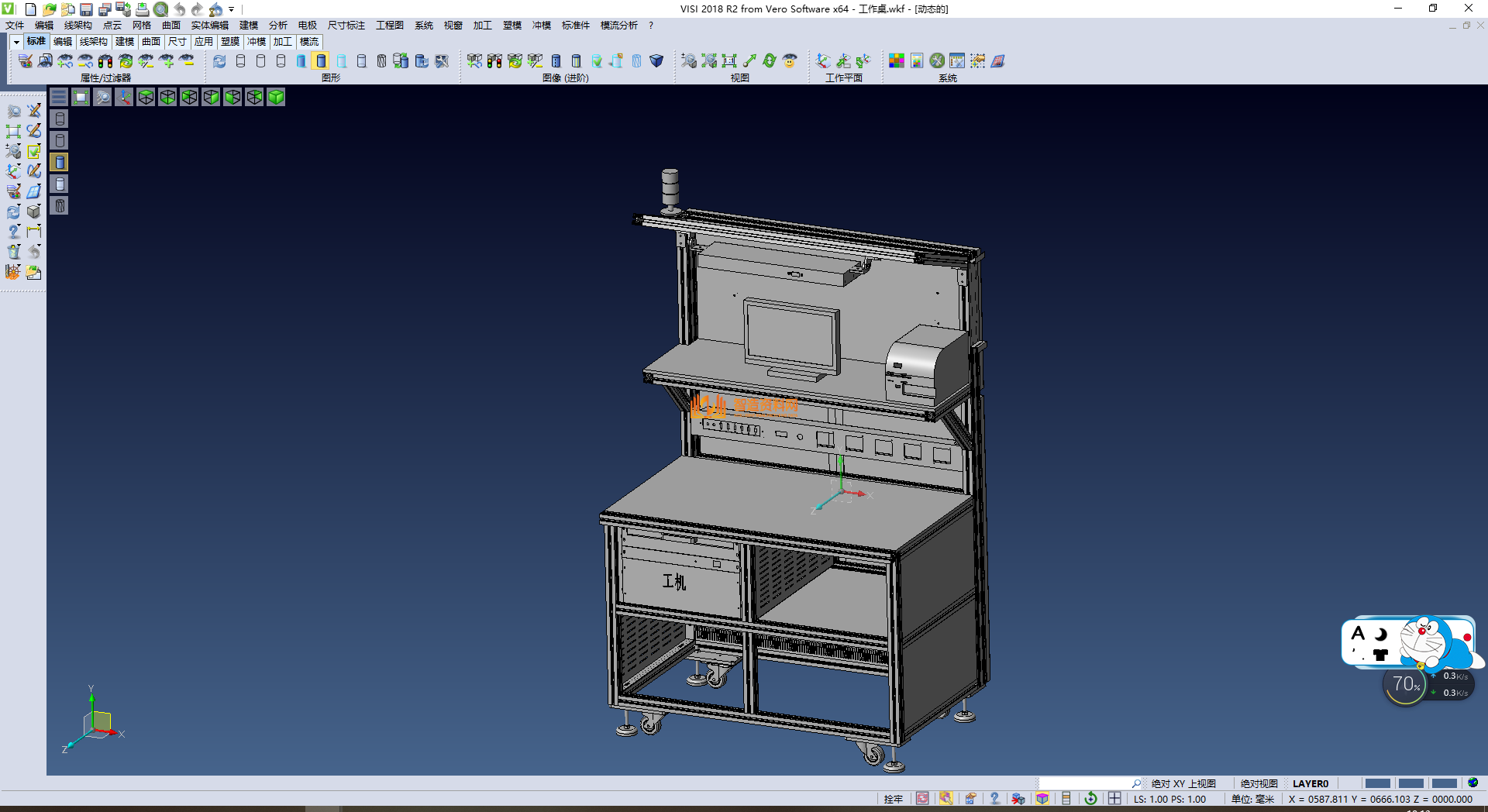Click the zoom magnifier in viewport toolbar
The width and height of the screenshot is (1488, 812).
102,97
